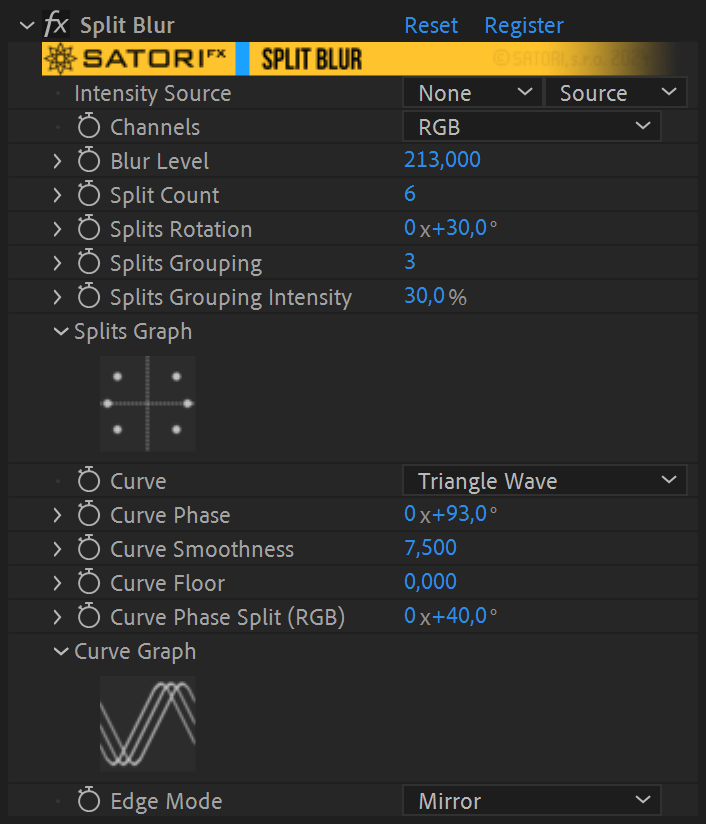706x824 pixels.
Task: Click the Split Count stopwatch icon
Action: coord(88,194)
